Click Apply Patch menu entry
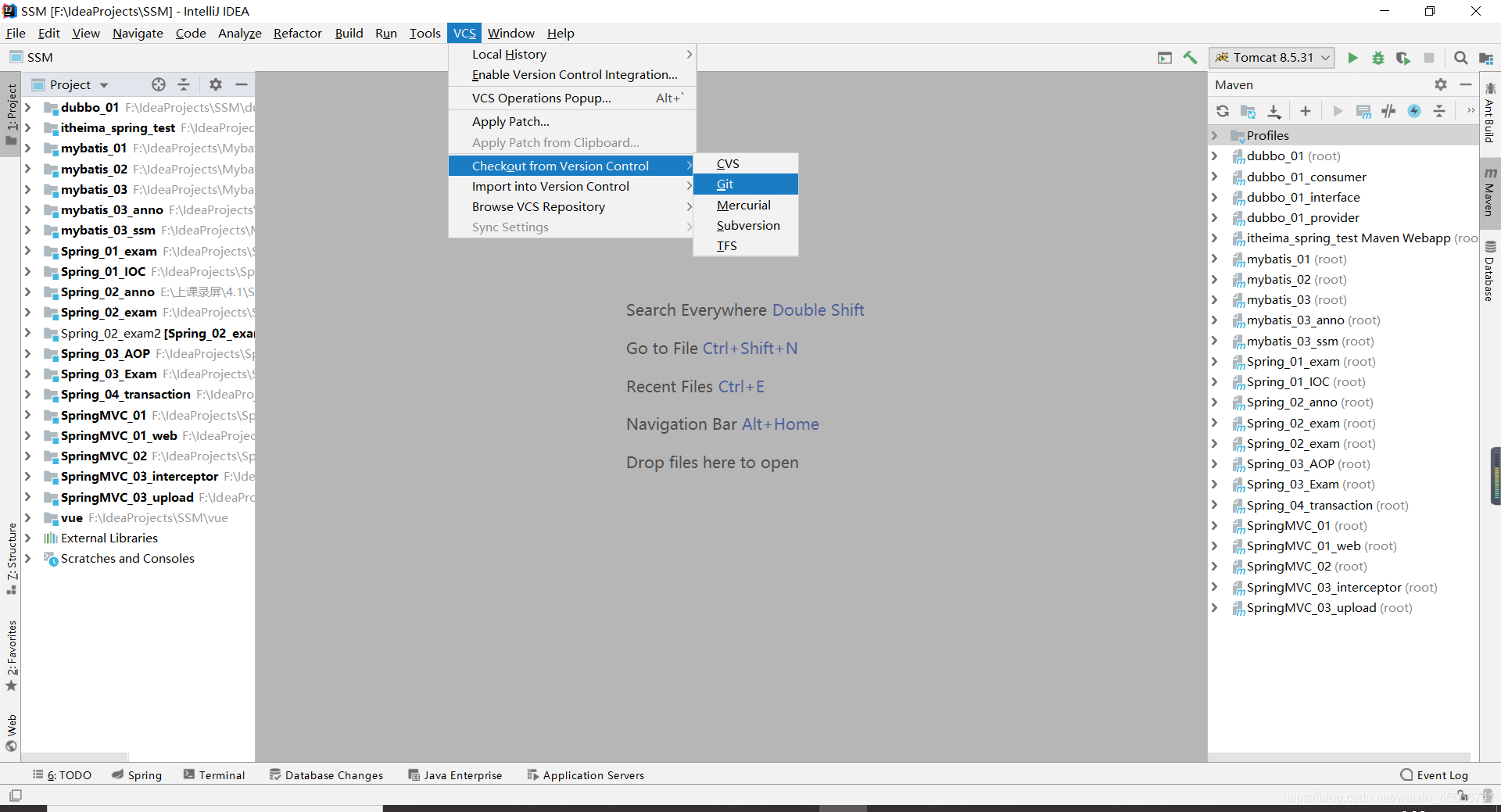Image resolution: width=1501 pixels, height=812 pixels. (x=572, y=121)
